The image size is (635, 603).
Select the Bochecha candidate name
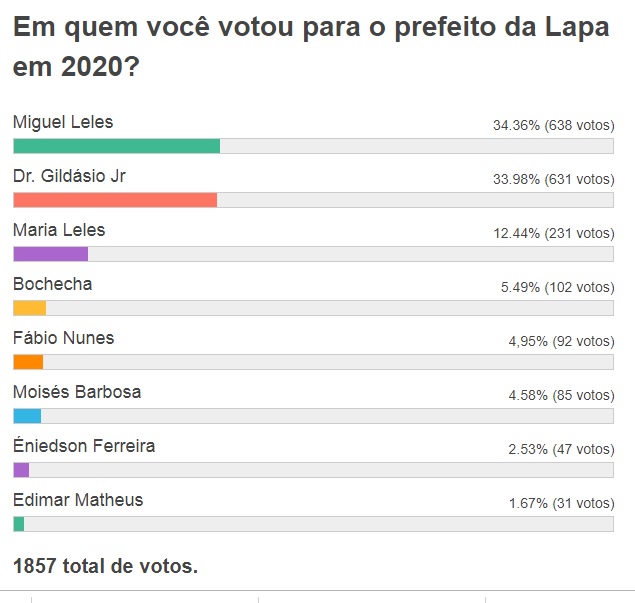[52, 285]
